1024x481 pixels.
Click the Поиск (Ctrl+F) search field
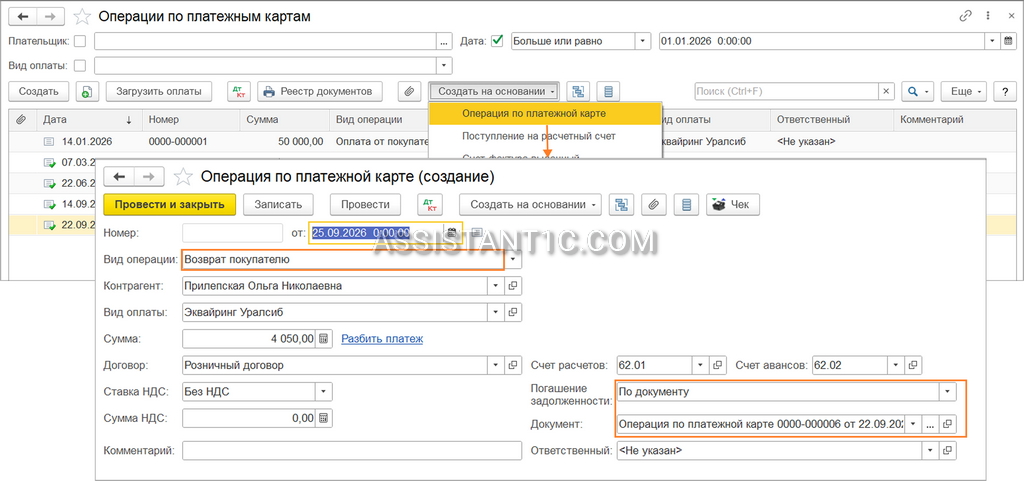786,91
